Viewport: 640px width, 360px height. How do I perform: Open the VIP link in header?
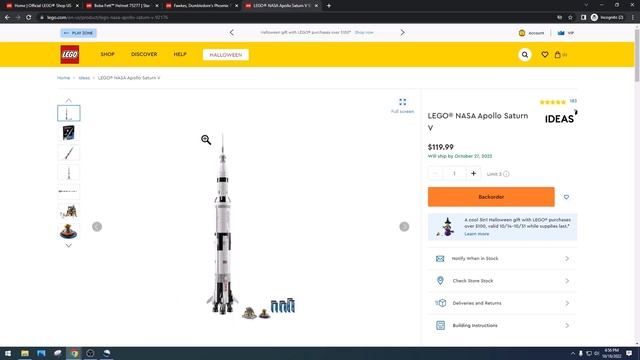(x=566, y=33)
